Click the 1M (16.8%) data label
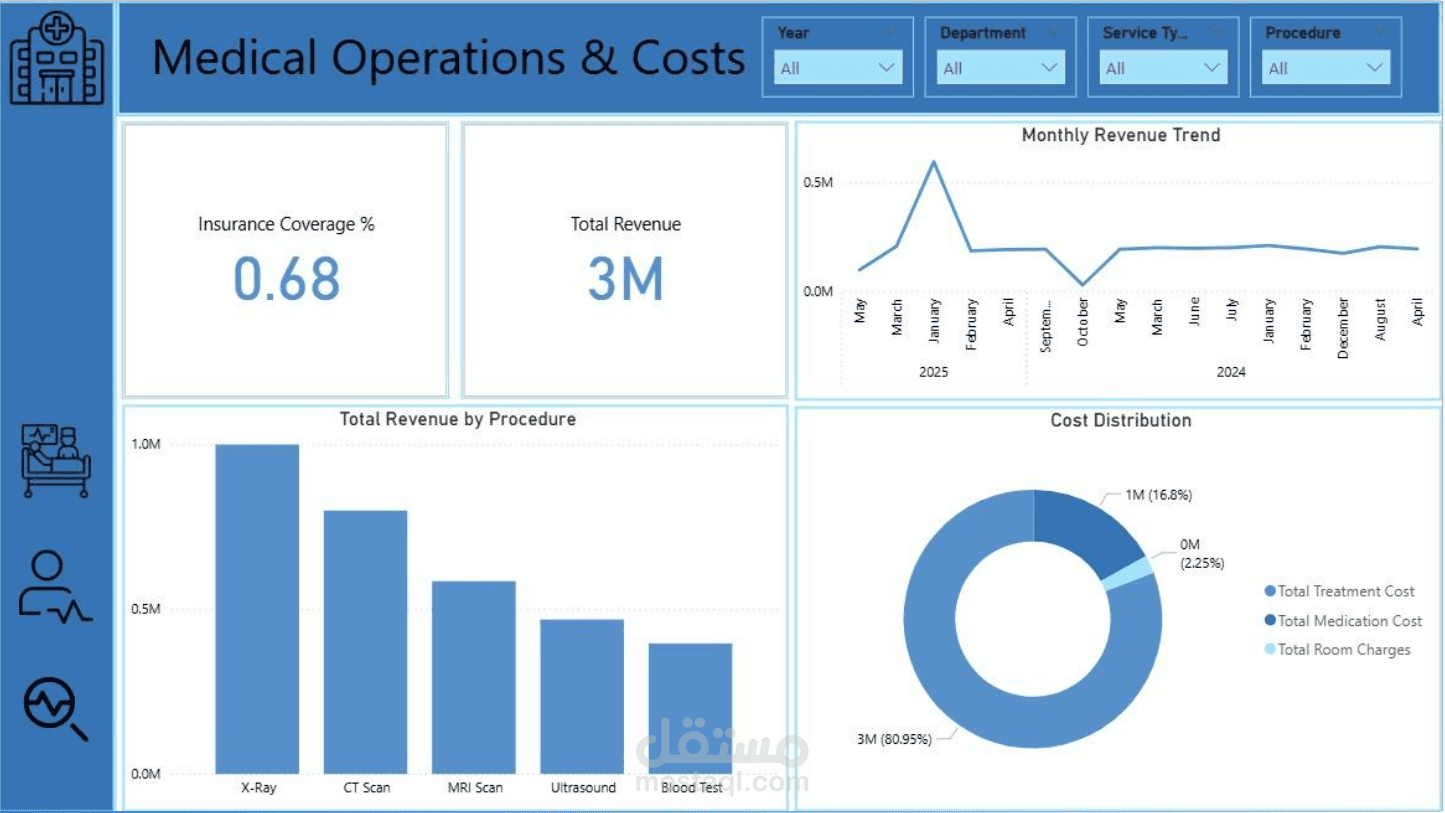This screenshot has width=1445, height=813. [1158, 495]
